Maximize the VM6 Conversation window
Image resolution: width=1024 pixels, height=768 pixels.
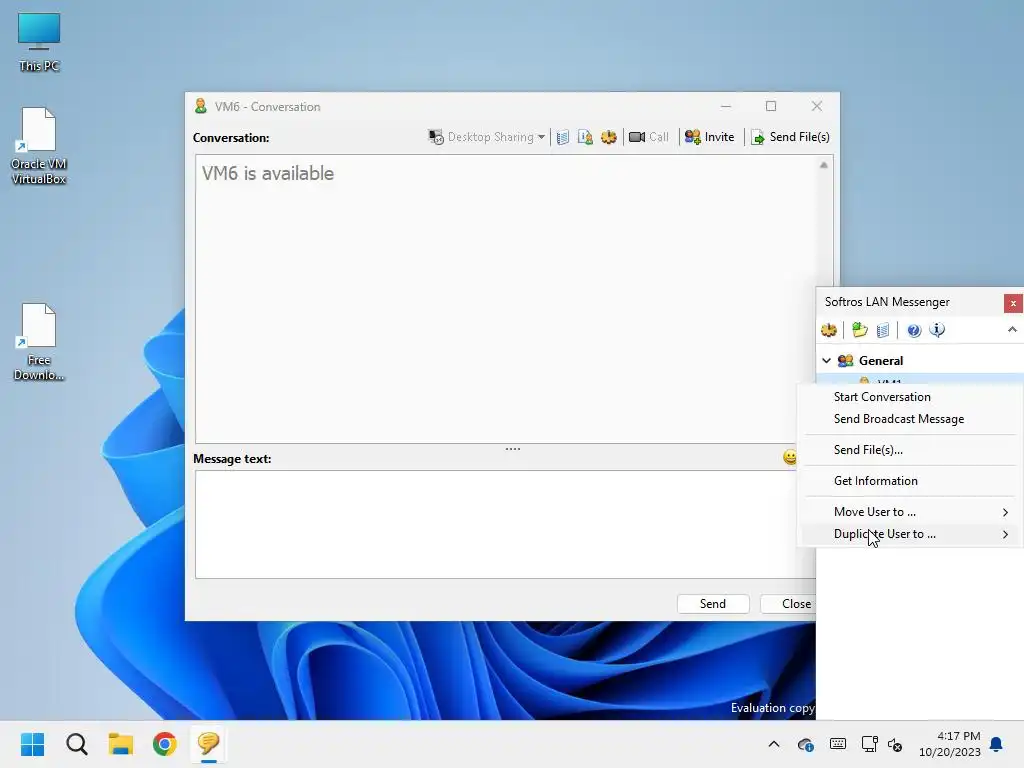(x=771, y=106)
